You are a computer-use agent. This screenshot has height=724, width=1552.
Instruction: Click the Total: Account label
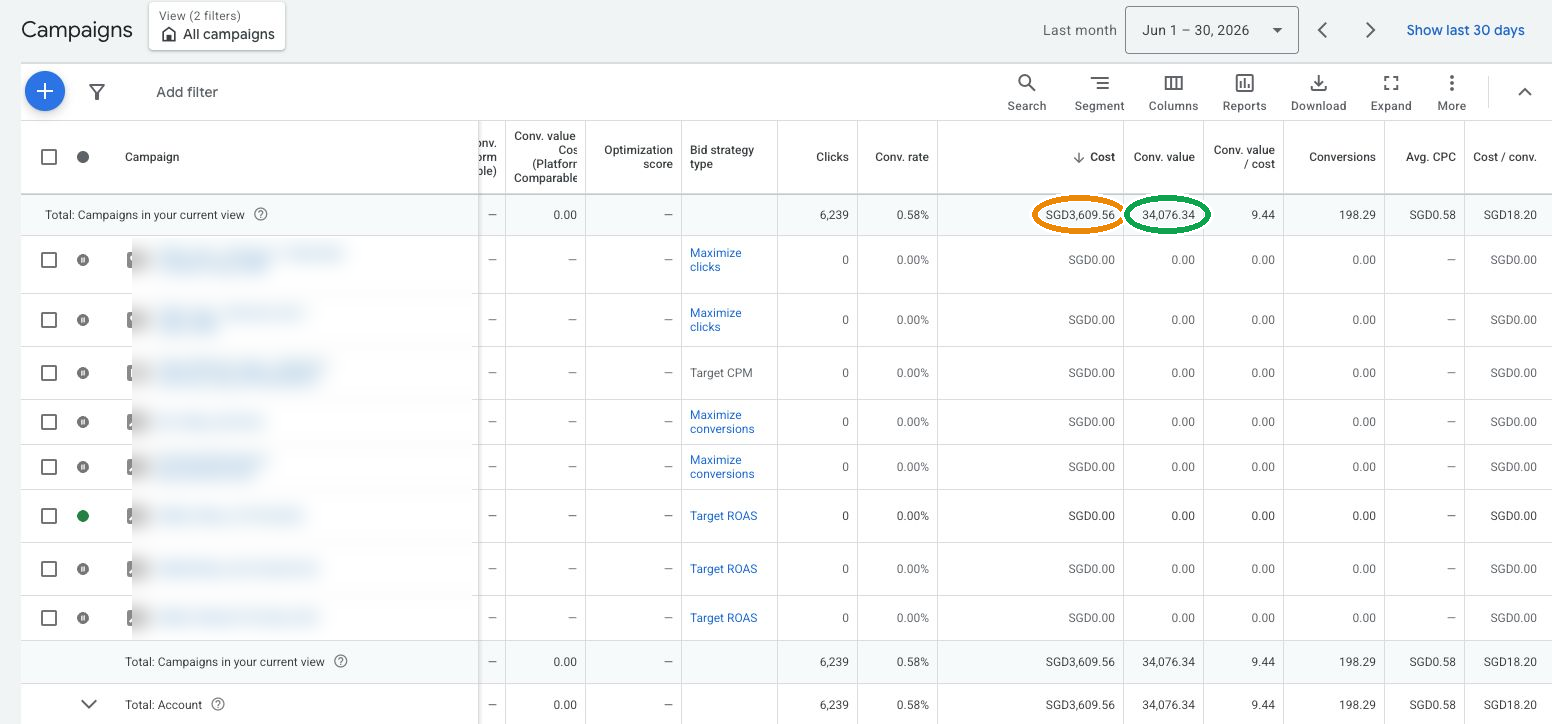click(163, 704)
